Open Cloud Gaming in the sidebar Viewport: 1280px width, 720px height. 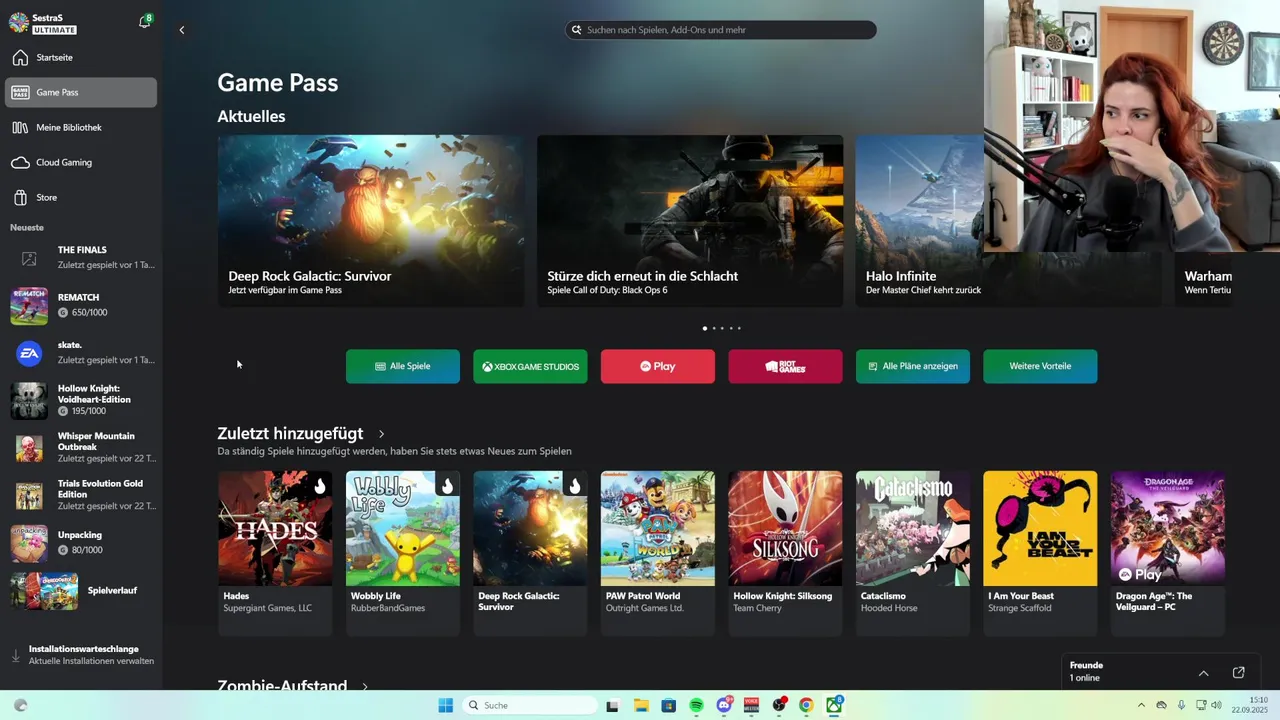[x=81, y=162]
